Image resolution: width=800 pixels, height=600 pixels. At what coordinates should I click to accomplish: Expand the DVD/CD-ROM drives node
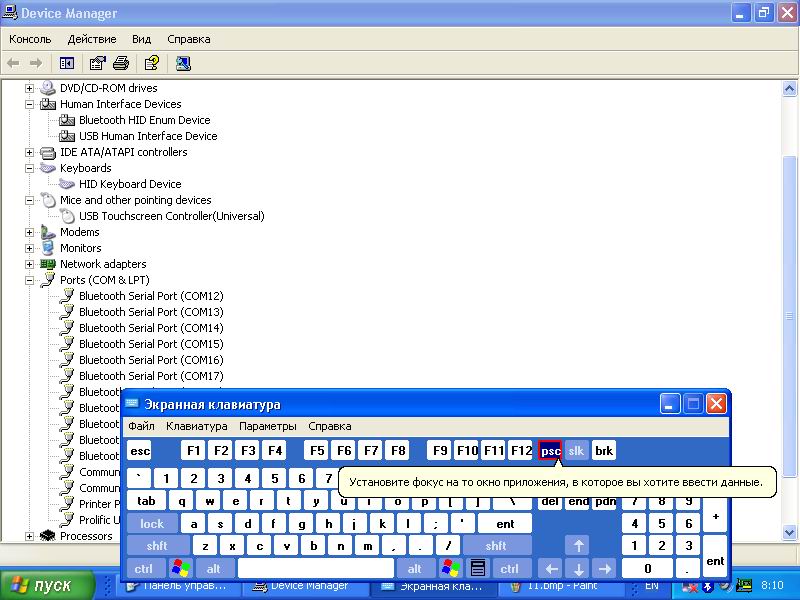30,88
